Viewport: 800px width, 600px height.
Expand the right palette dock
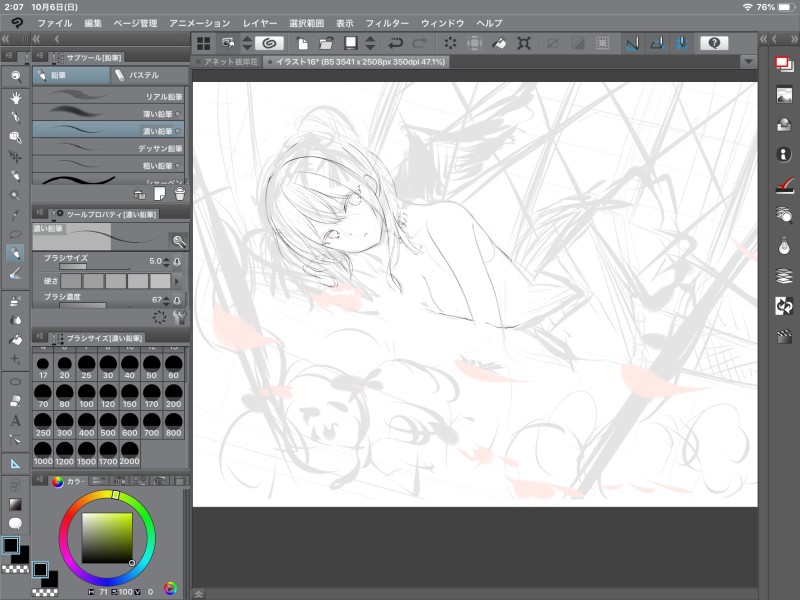764,39
